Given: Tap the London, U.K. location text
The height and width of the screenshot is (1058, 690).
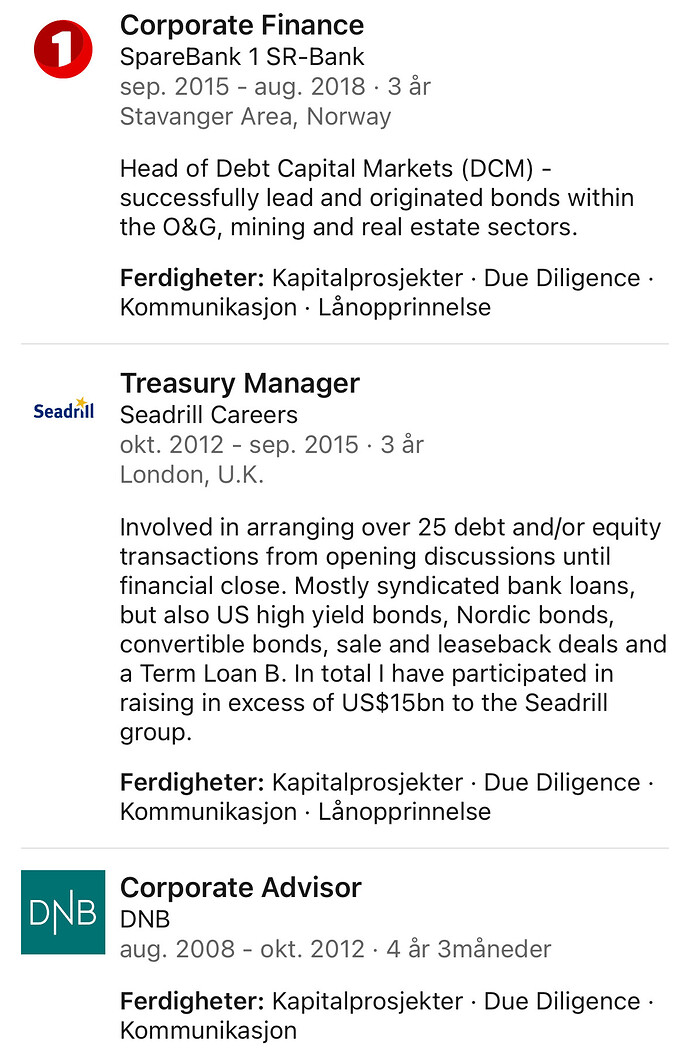Looking at the screenshot, I should [x=192, y=475].
